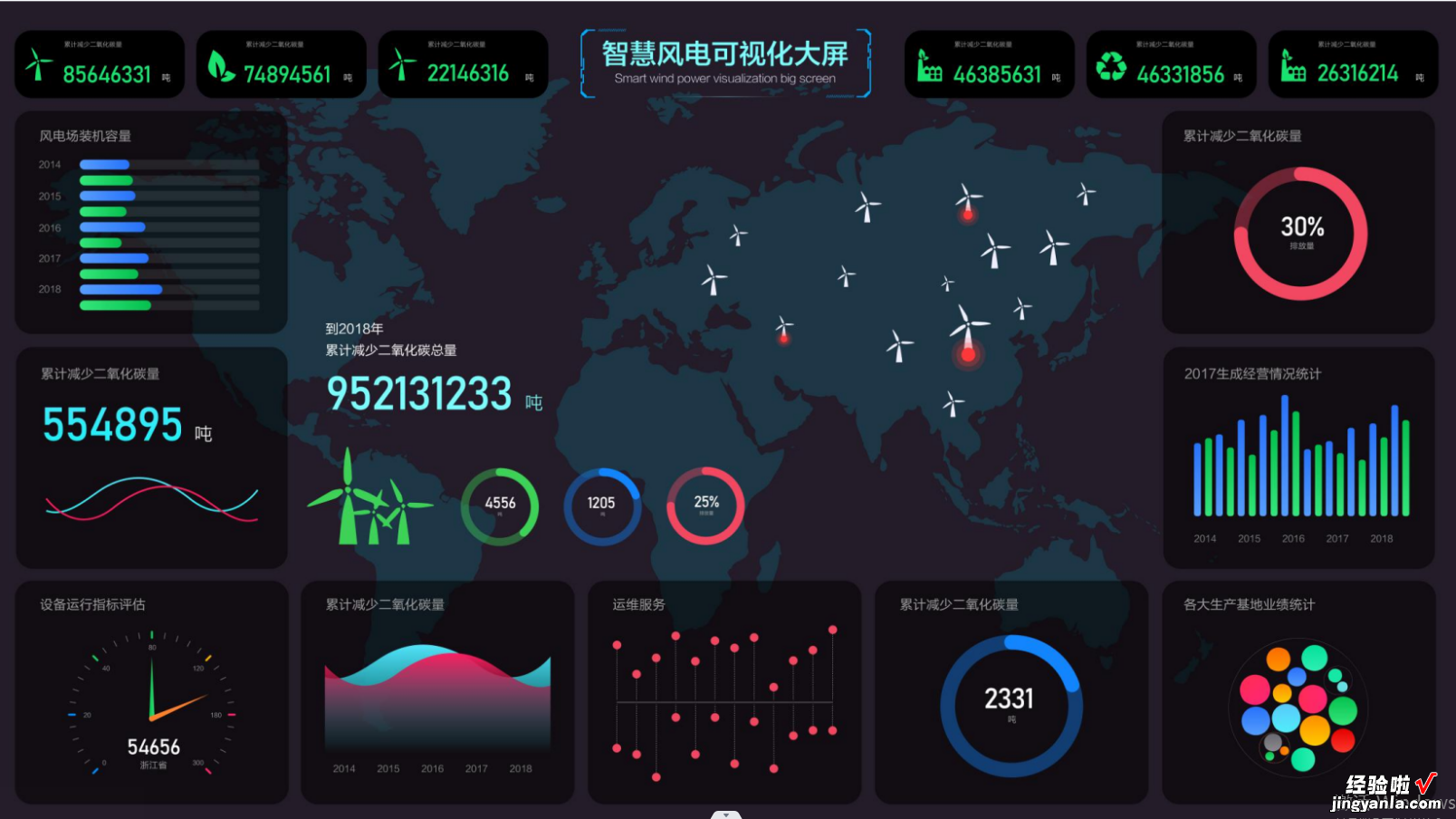This screenshot has width=1456, height=819.
Task: Click the 54656 speedometer dial
Action: [152, 703]
